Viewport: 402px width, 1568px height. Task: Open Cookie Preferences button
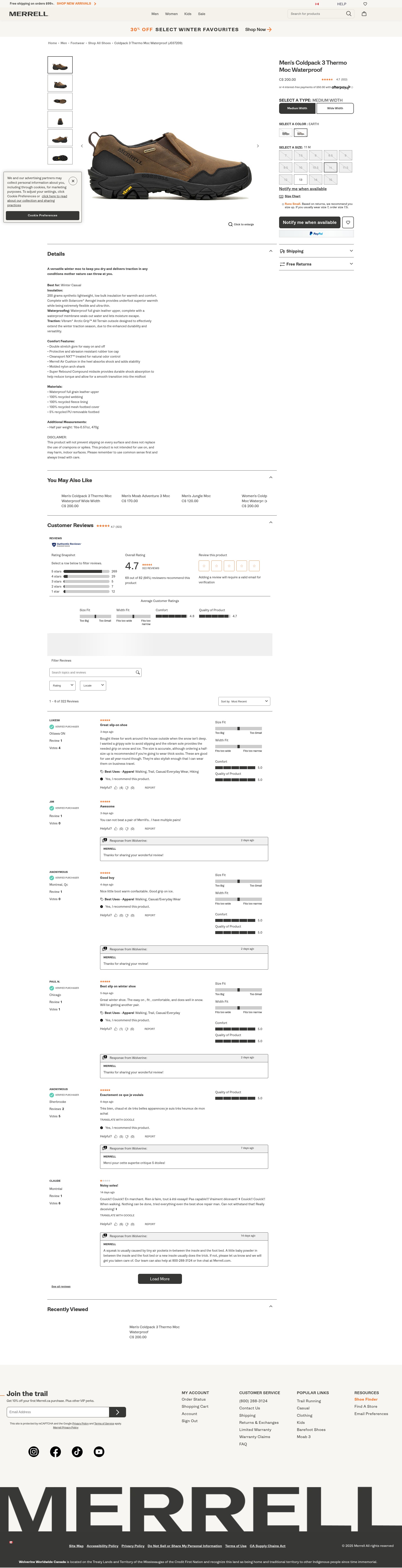[x=43, y=216]
